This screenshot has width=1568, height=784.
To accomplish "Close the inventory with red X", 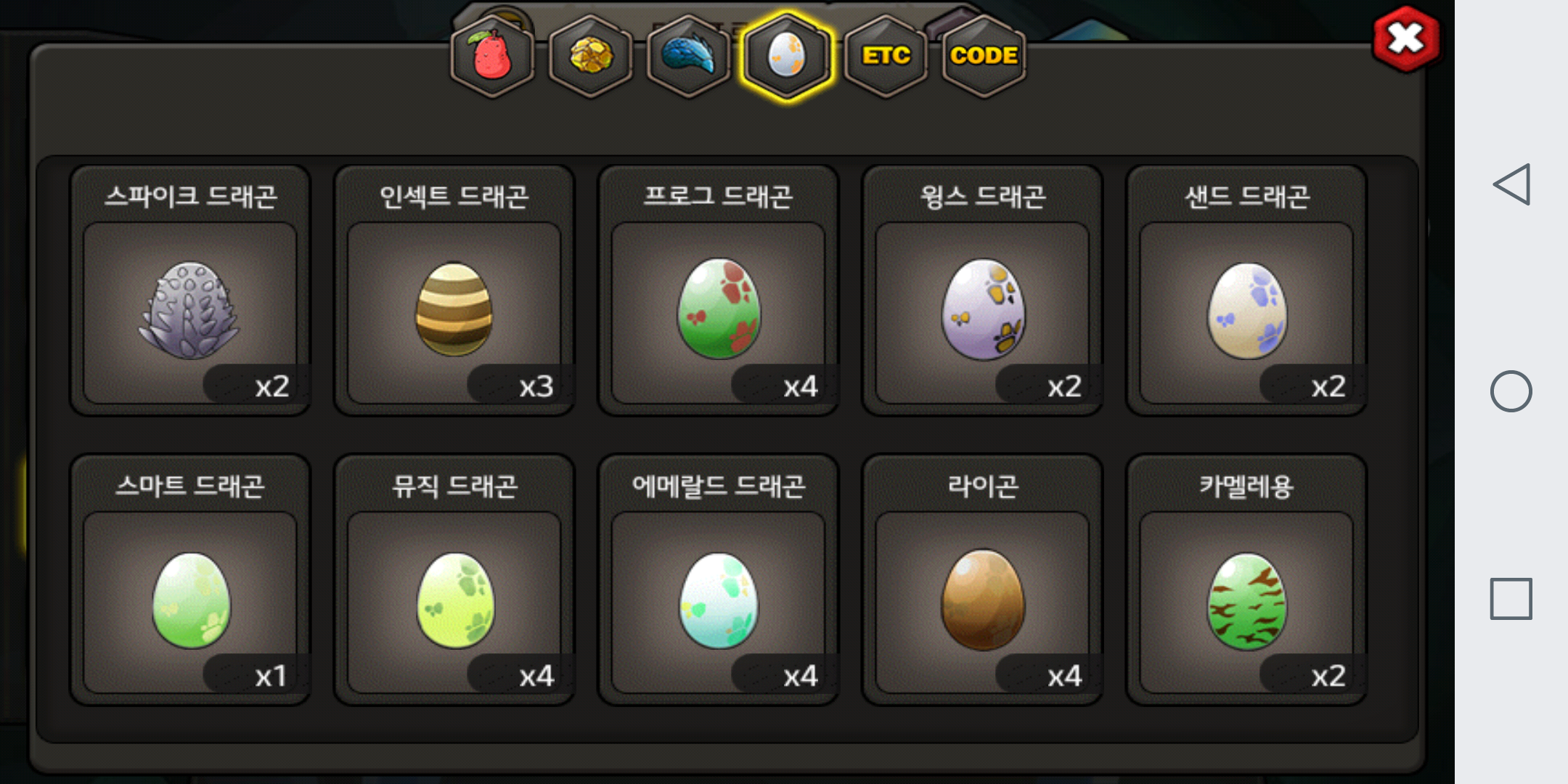I will pos(1406,39).
